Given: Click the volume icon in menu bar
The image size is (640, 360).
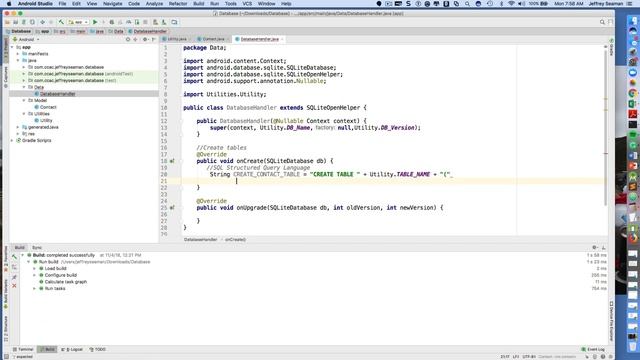Looking at the screenshot, I should pyautogui.click(x=521, y=4).
